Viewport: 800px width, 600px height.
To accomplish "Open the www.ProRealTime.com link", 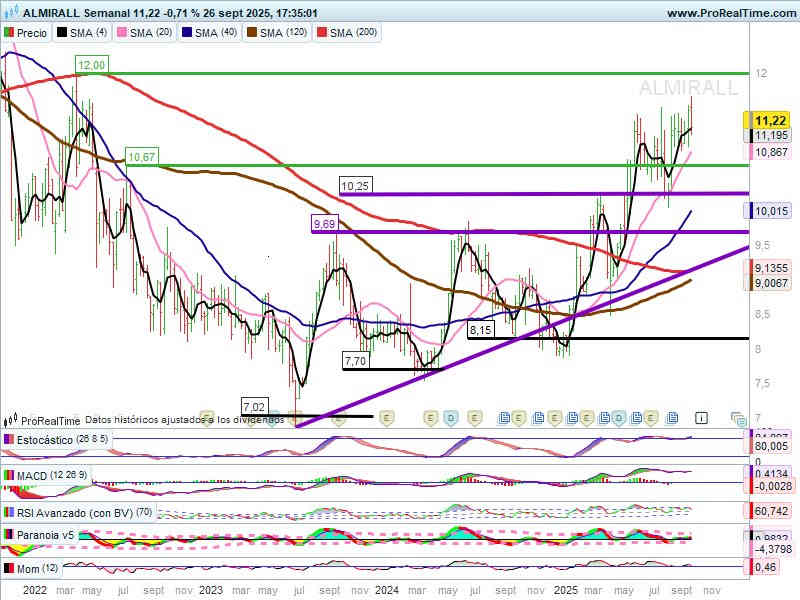I will (731, 13).
